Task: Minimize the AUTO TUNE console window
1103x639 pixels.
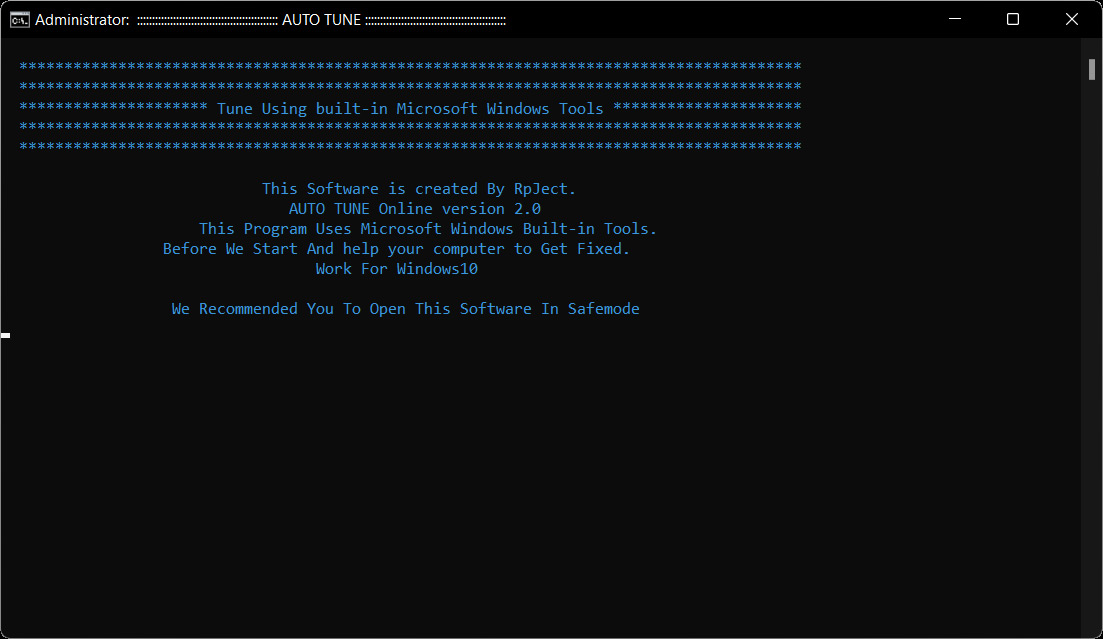Action: pos(955,19)
